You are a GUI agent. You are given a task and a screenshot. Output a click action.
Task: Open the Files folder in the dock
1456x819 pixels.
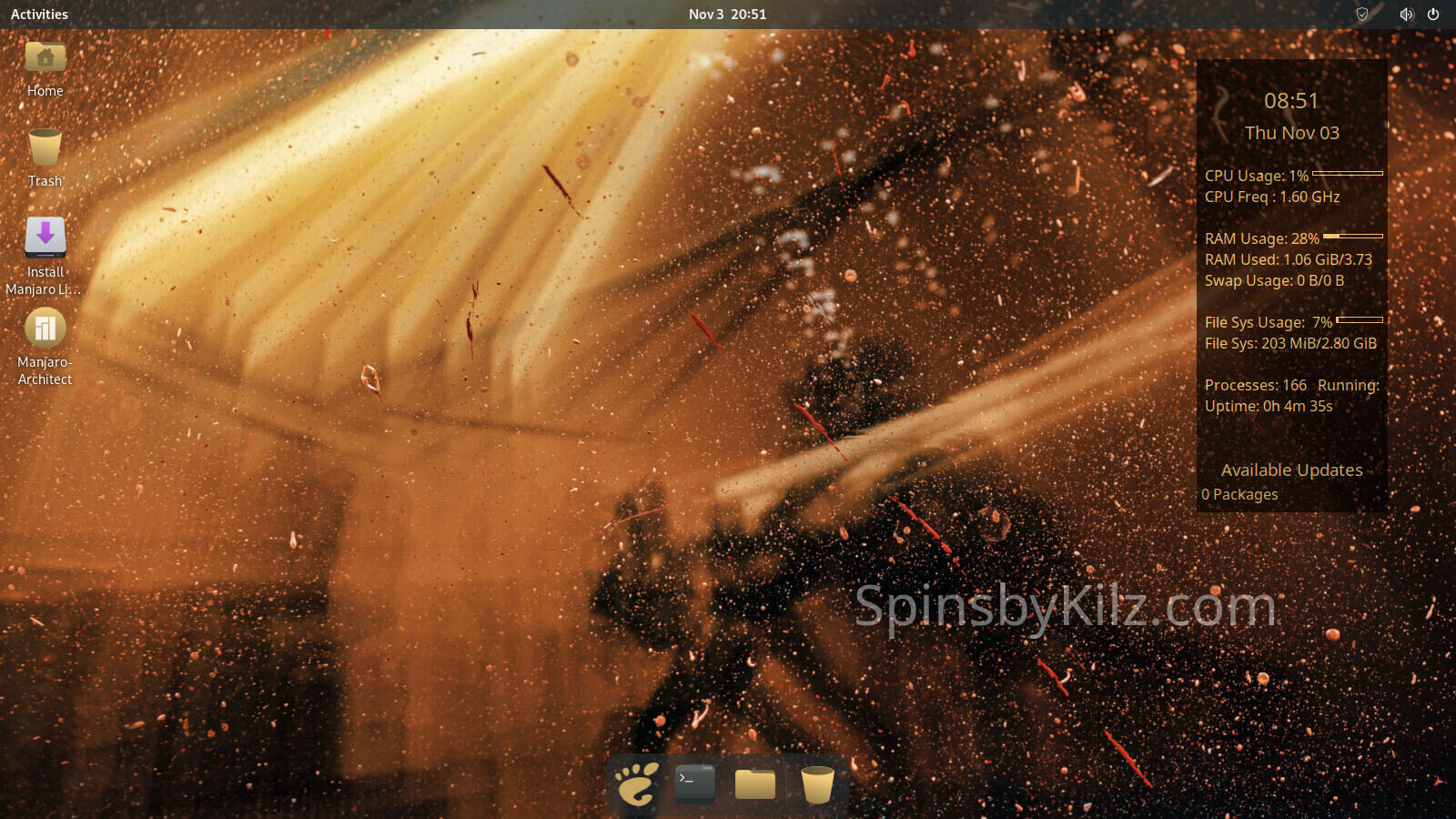click(755, 784)
